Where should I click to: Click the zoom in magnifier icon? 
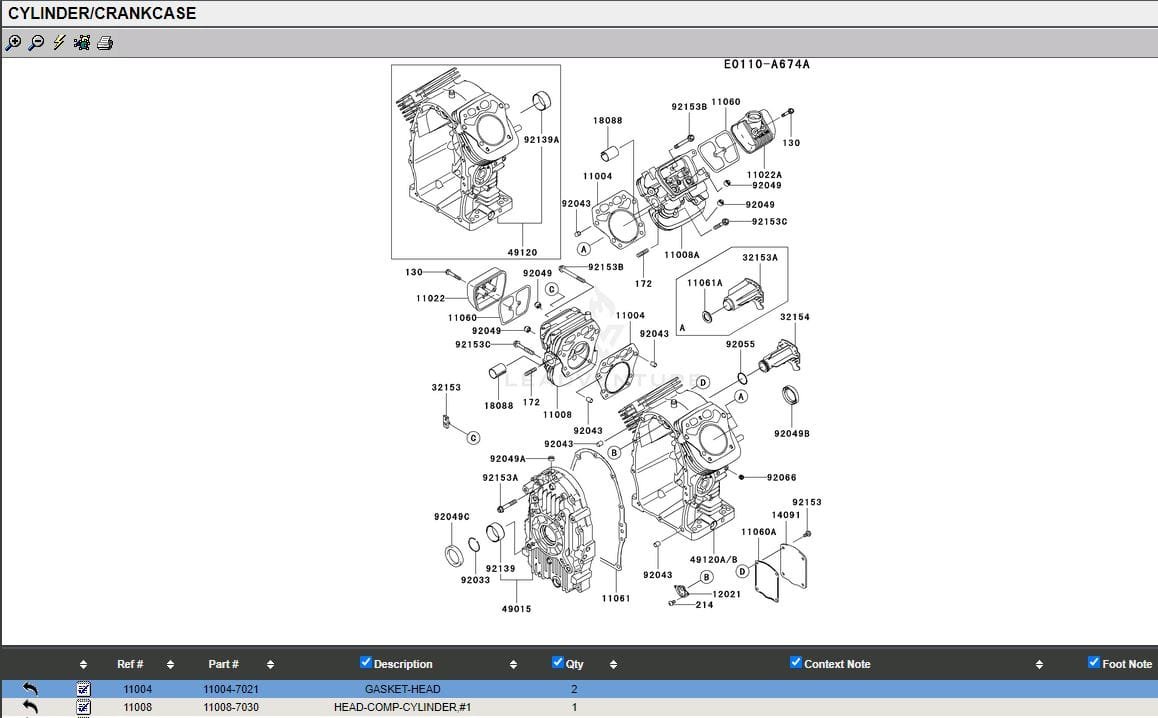(x=13, y=43)
